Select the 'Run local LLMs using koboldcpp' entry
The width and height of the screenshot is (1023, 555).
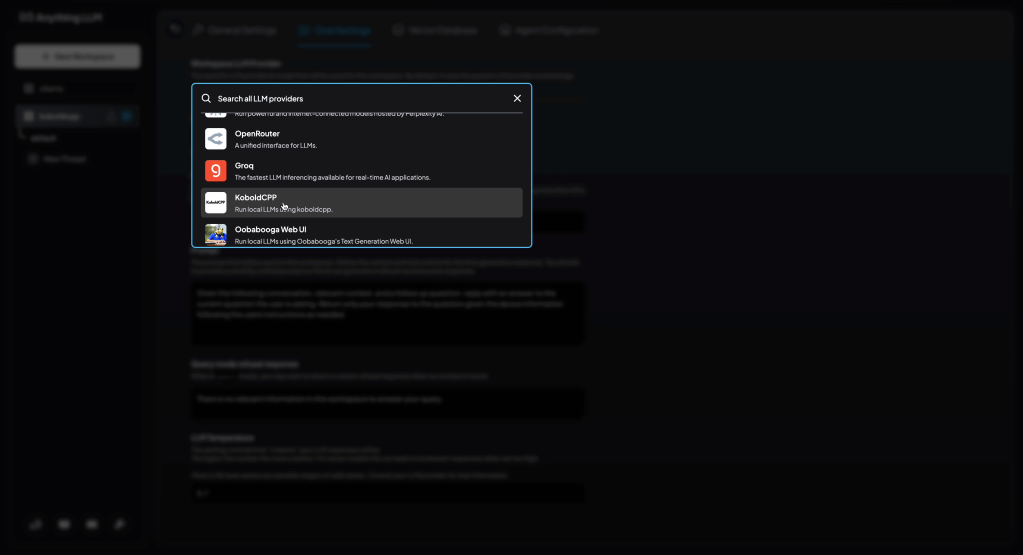tap(283, 210)
